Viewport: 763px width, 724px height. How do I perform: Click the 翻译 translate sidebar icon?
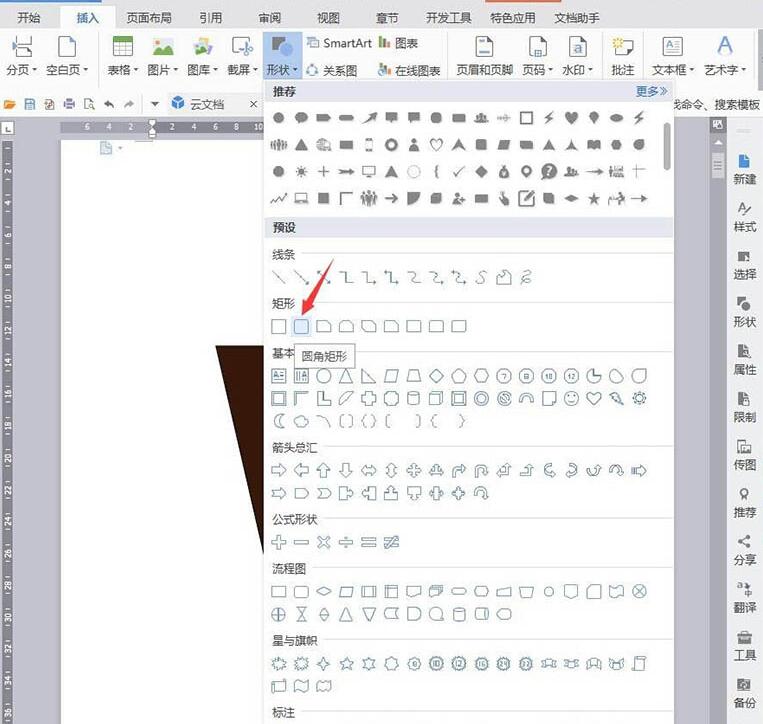click(x=744, y=597)
